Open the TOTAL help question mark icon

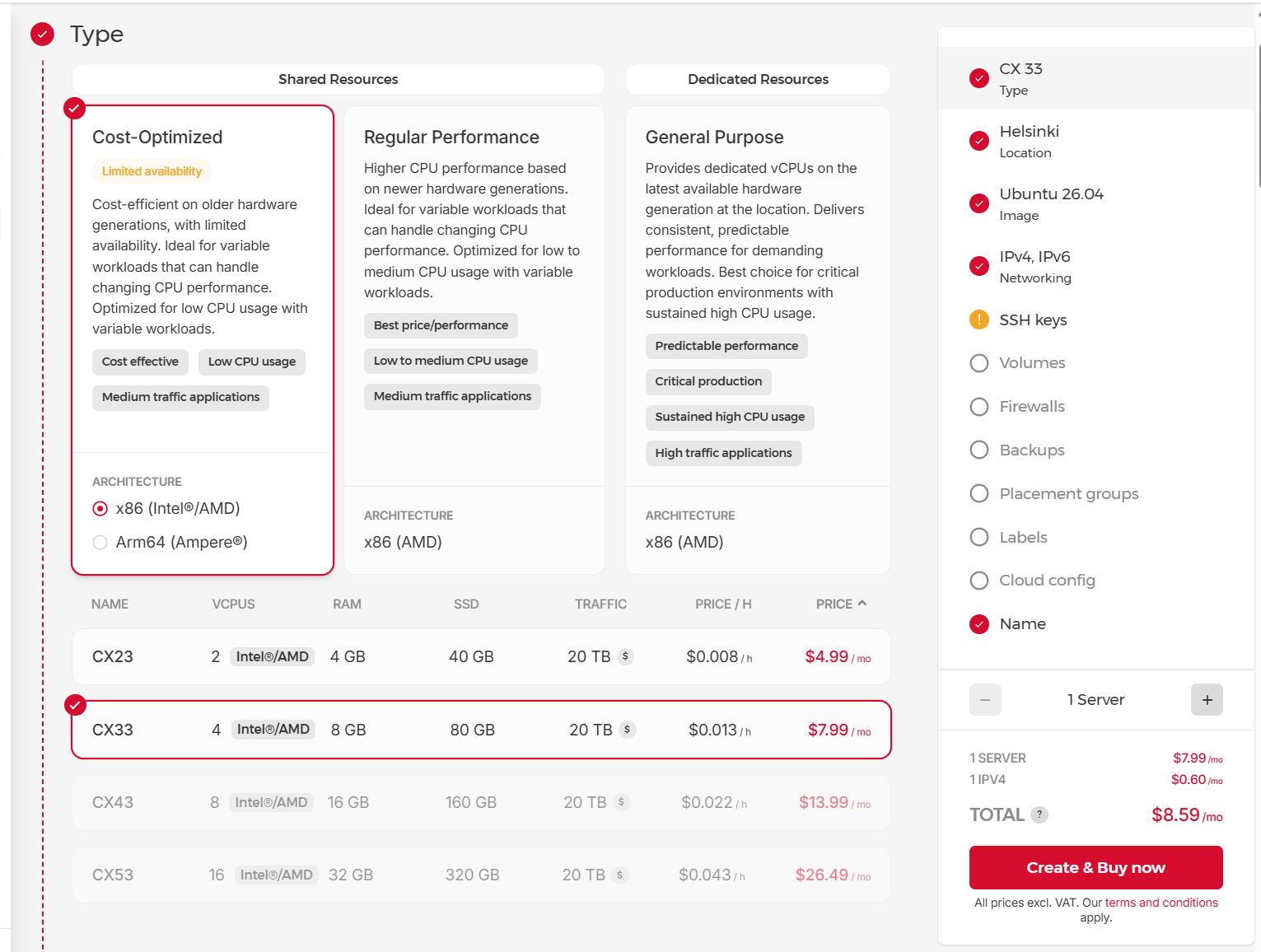(x=1039, y=814)
